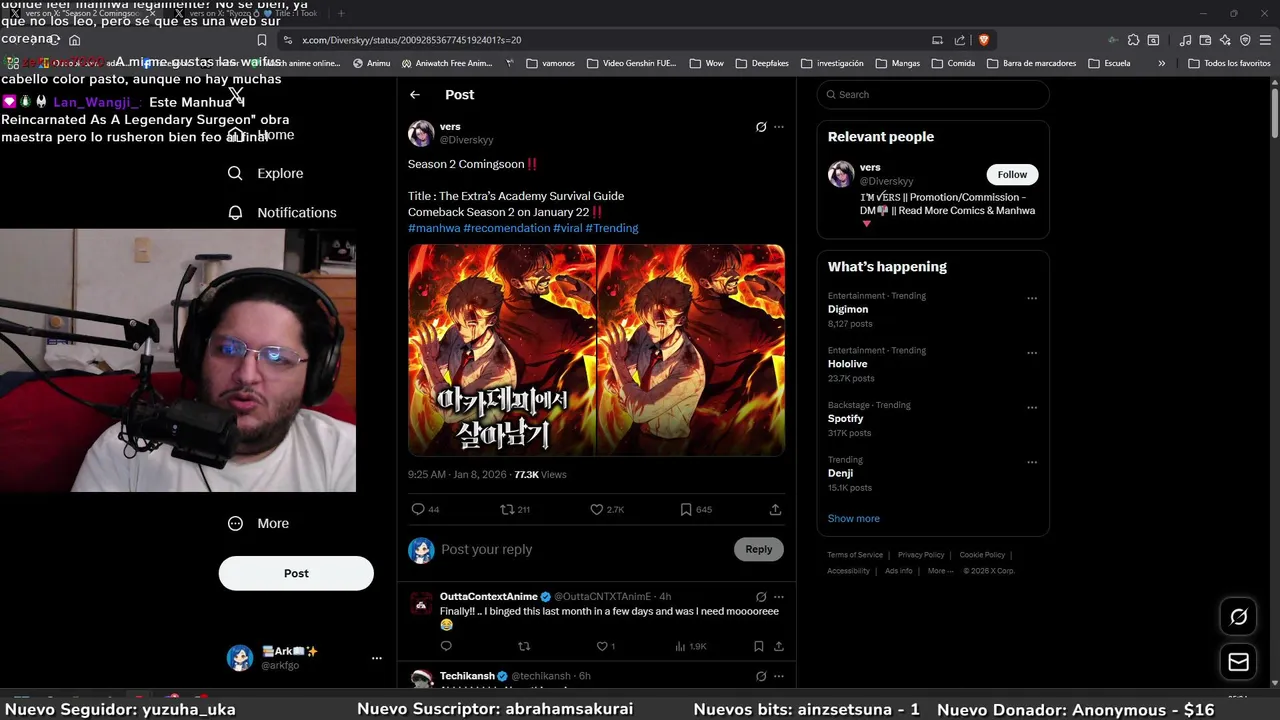
Task: Open more options on vers' post
Action: pos(779,127)
